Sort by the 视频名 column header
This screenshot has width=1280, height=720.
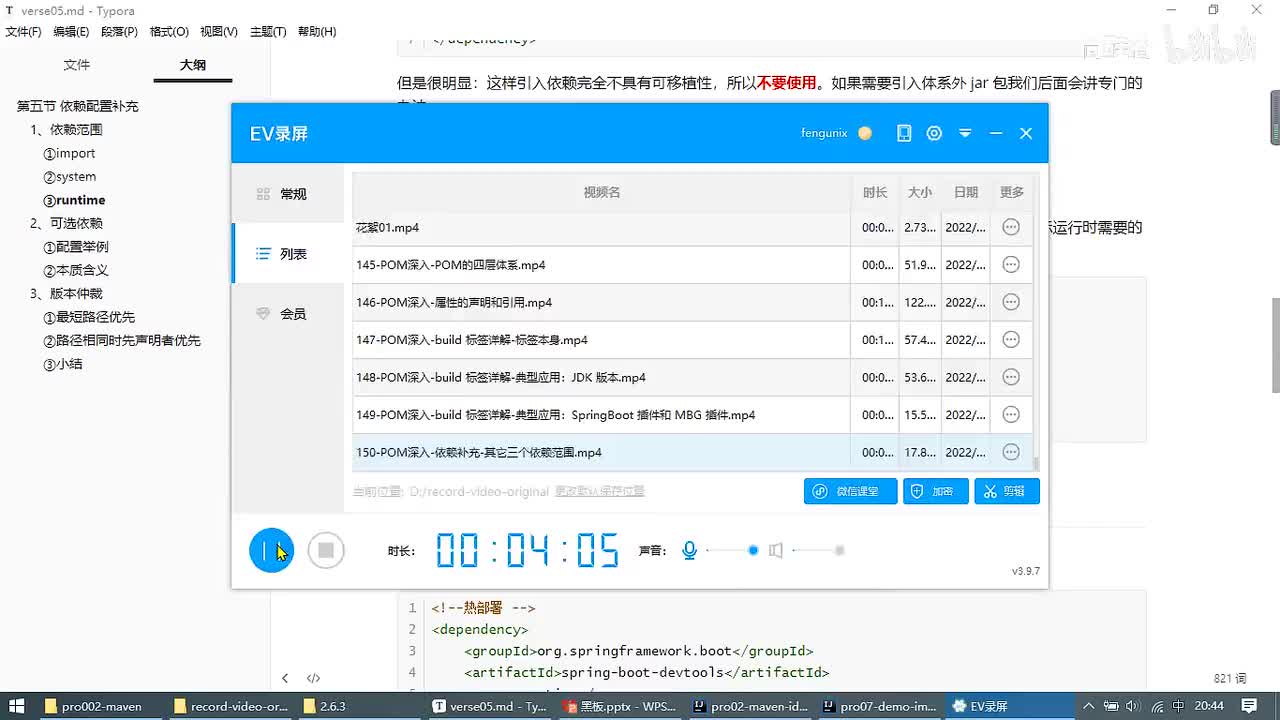pyautogui.click(x=602, y=192)
